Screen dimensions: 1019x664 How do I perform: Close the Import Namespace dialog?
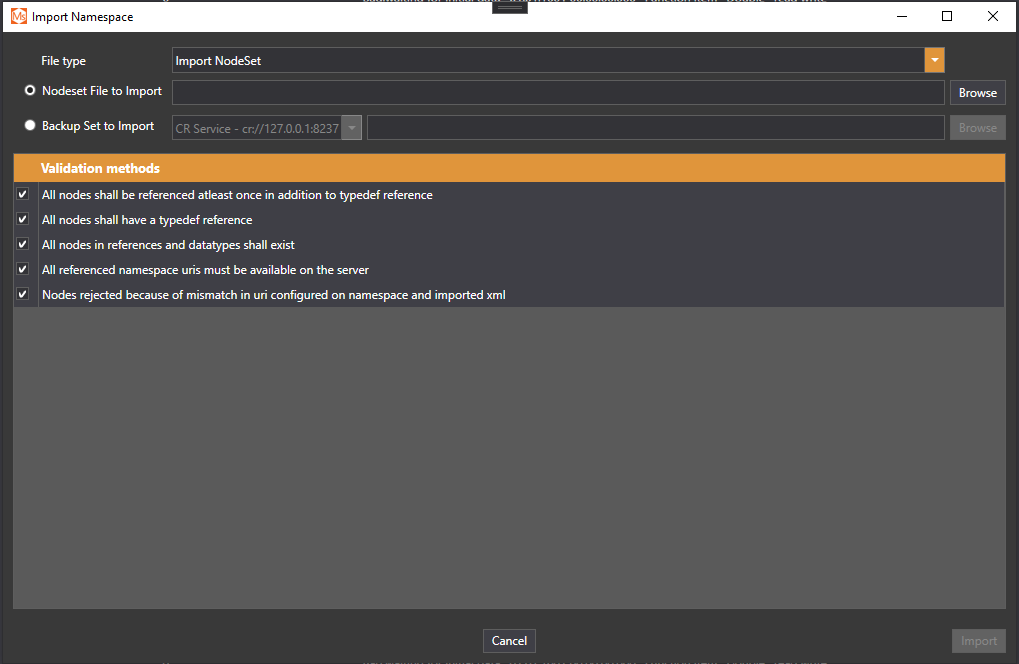click(992, 16)
